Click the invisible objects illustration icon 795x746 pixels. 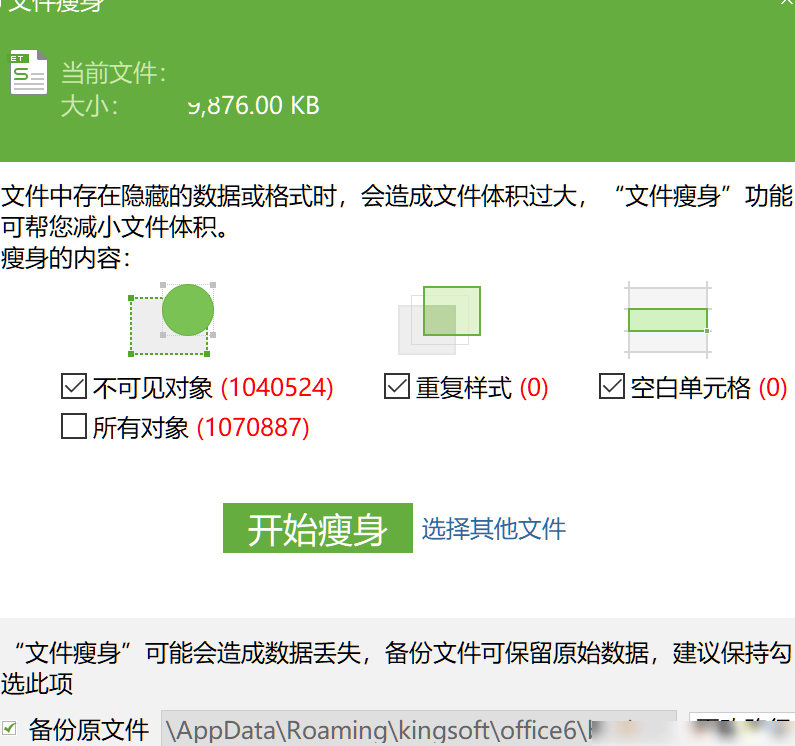tap(172, 319)
